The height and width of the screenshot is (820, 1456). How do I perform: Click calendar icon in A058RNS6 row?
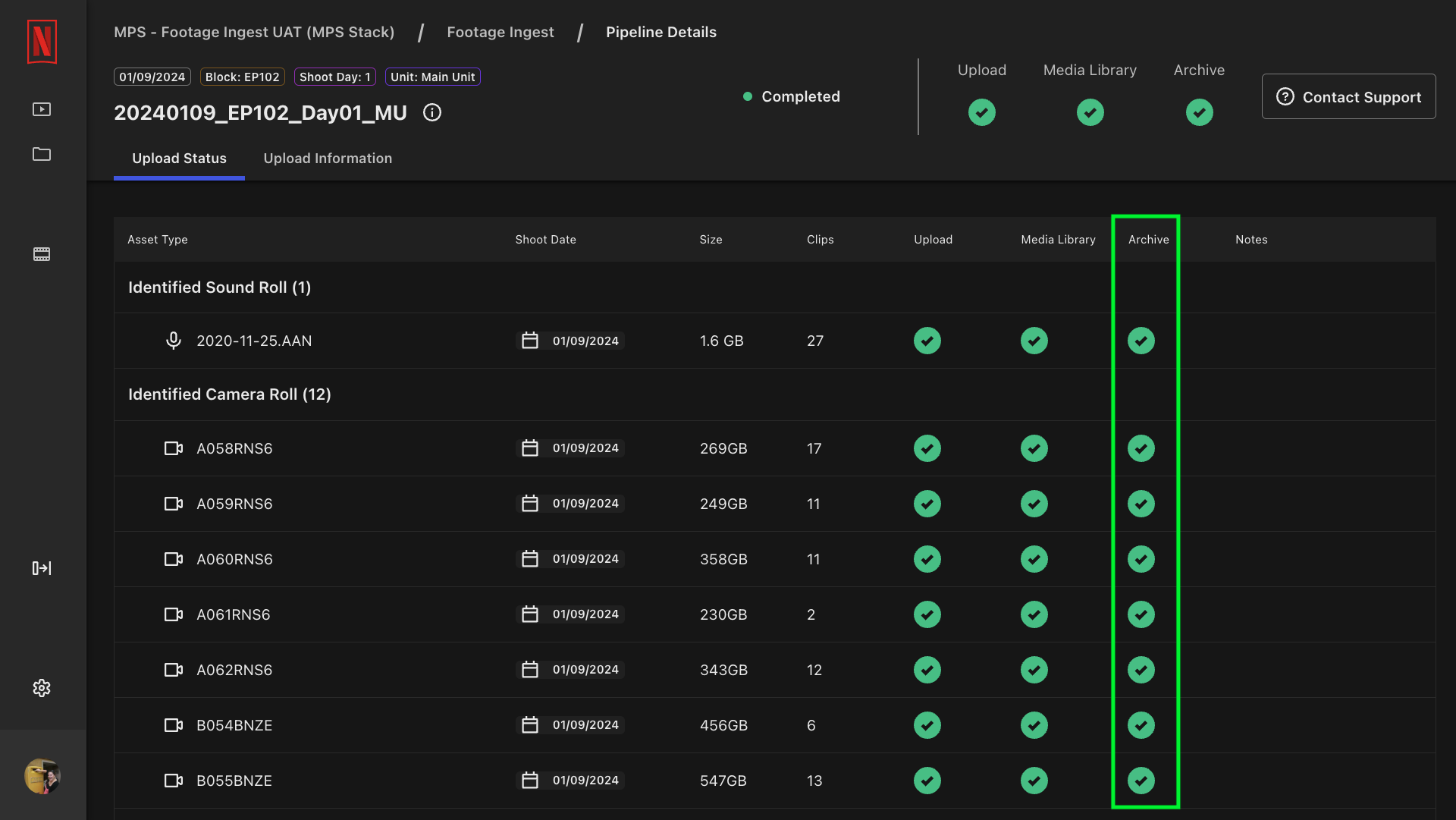[530, 448]
